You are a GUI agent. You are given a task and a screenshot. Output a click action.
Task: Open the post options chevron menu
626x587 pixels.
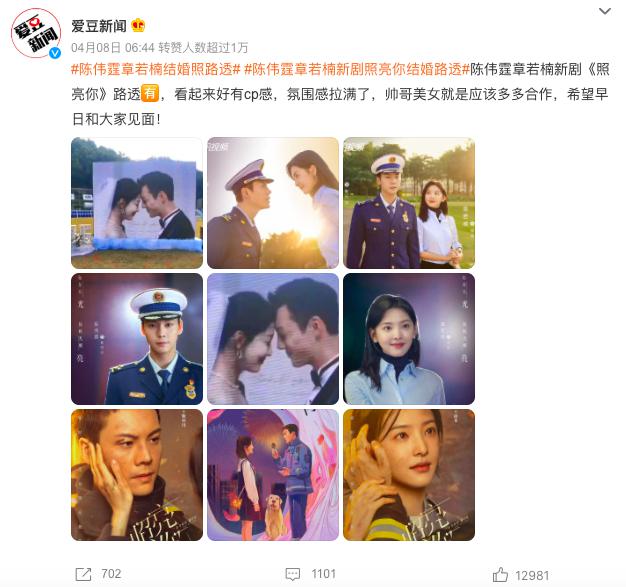click(605, 12)
